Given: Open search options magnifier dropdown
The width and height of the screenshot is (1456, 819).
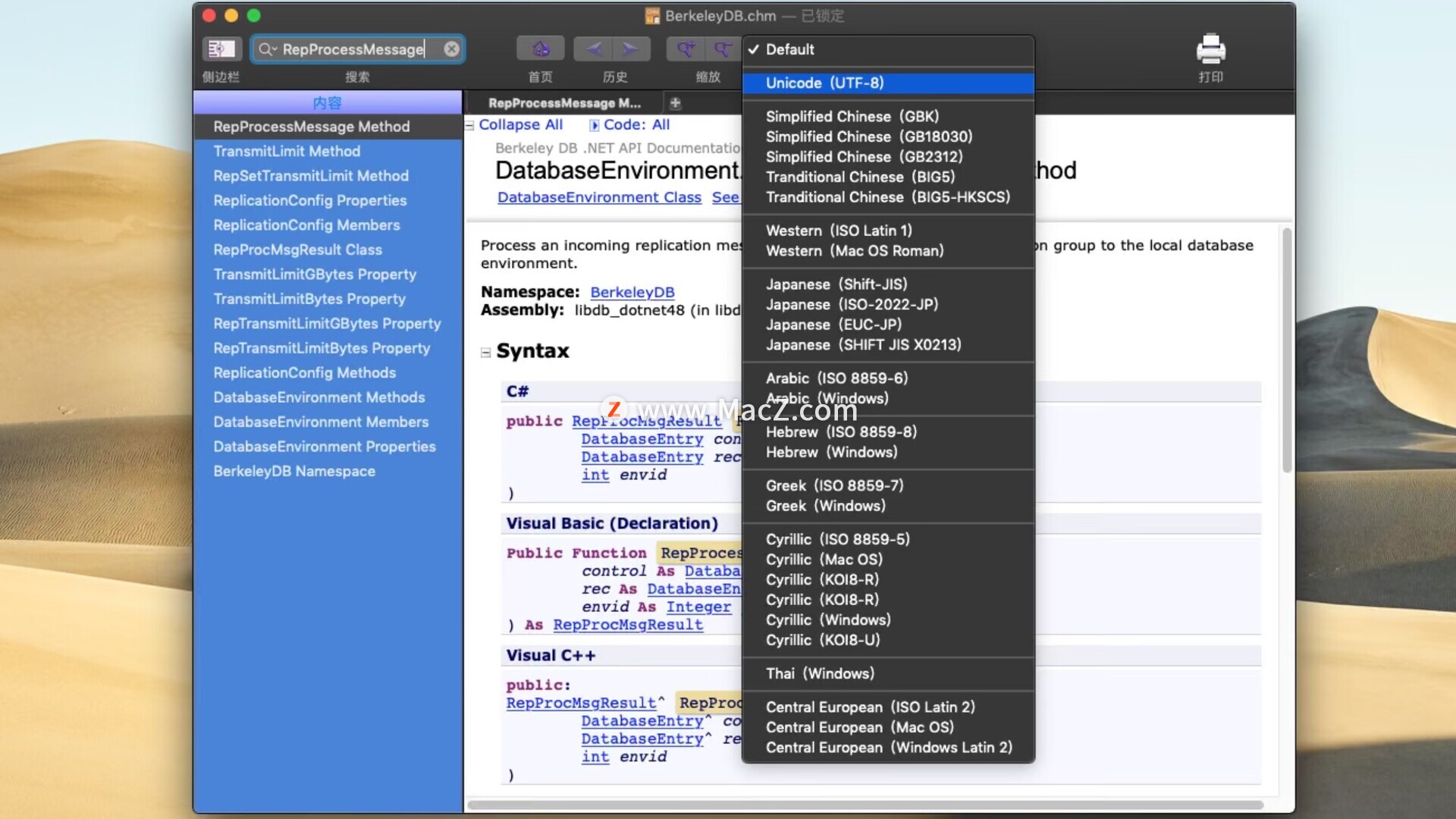Looking at the screenshot, I should (268, 49).
